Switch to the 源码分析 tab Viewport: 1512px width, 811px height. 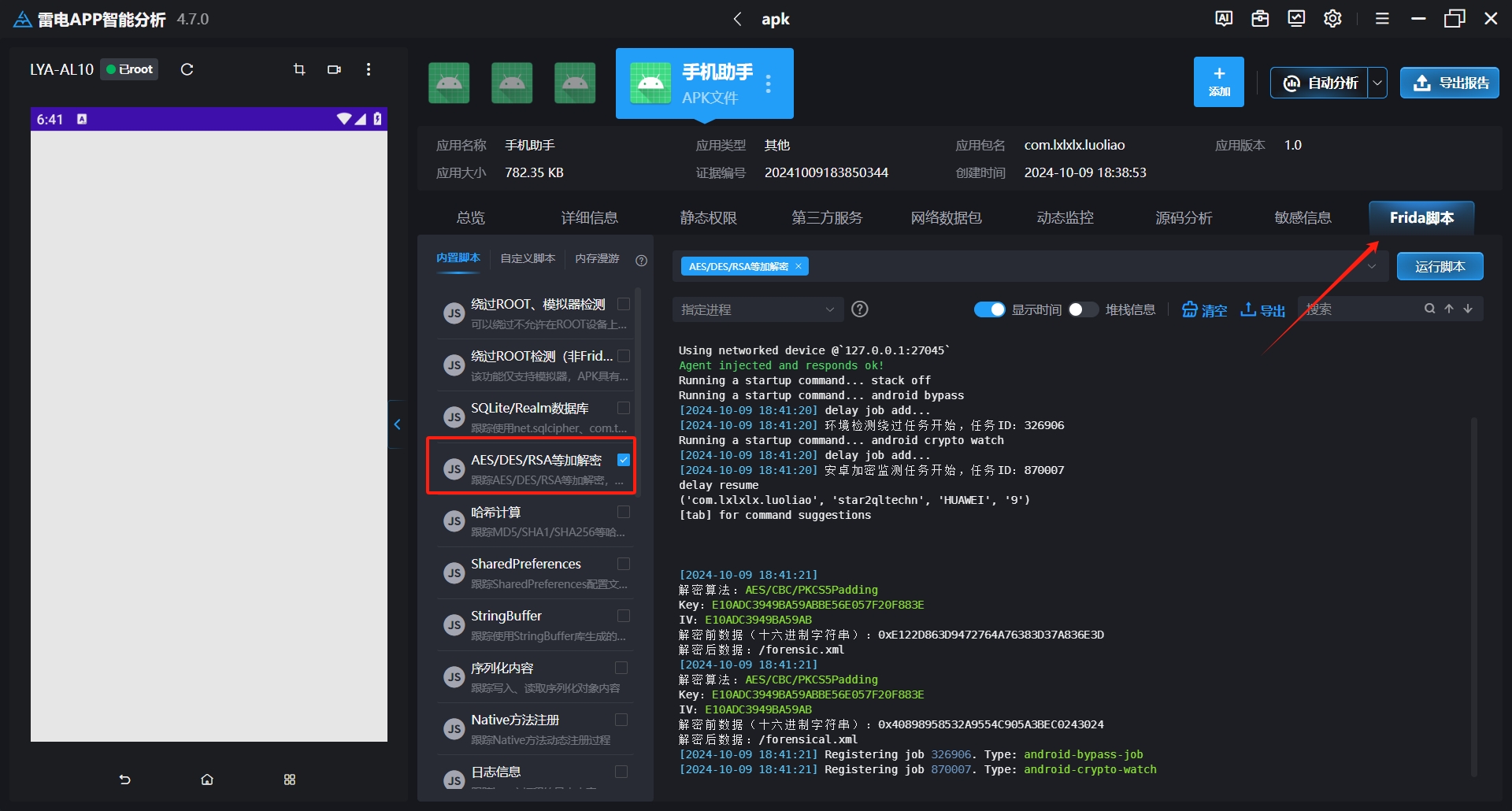tap(1184, 217)
